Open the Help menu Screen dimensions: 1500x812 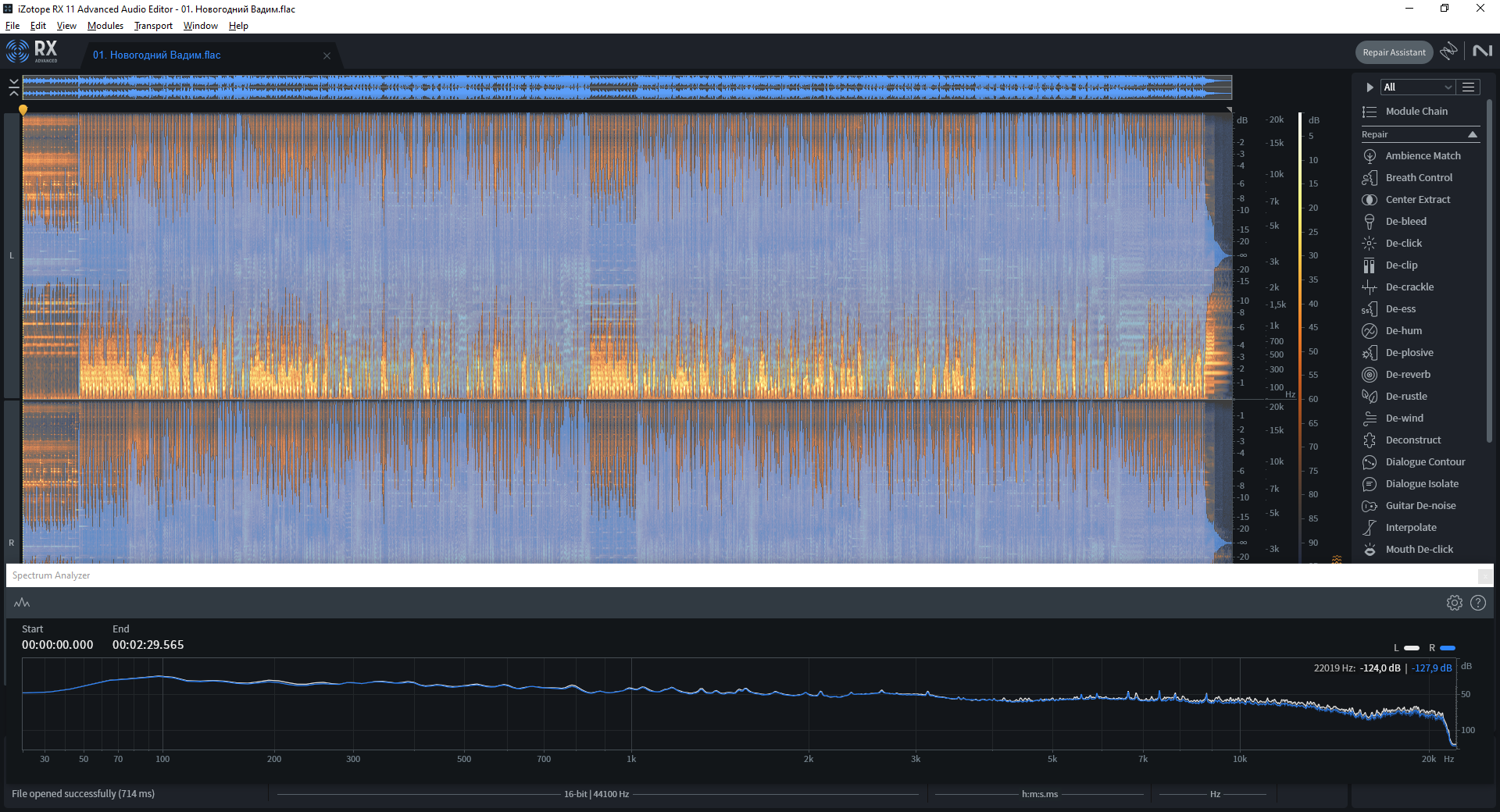click(x=238, y=26)
